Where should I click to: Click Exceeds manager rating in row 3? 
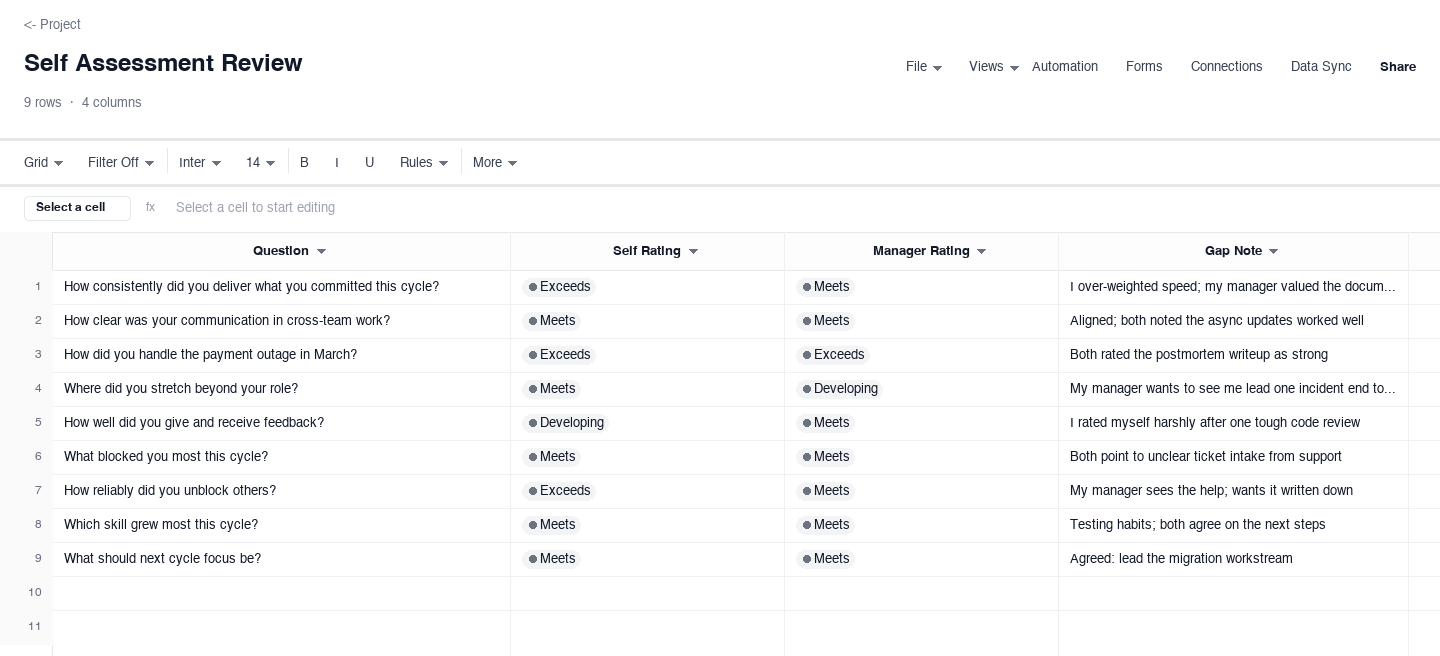832,355
